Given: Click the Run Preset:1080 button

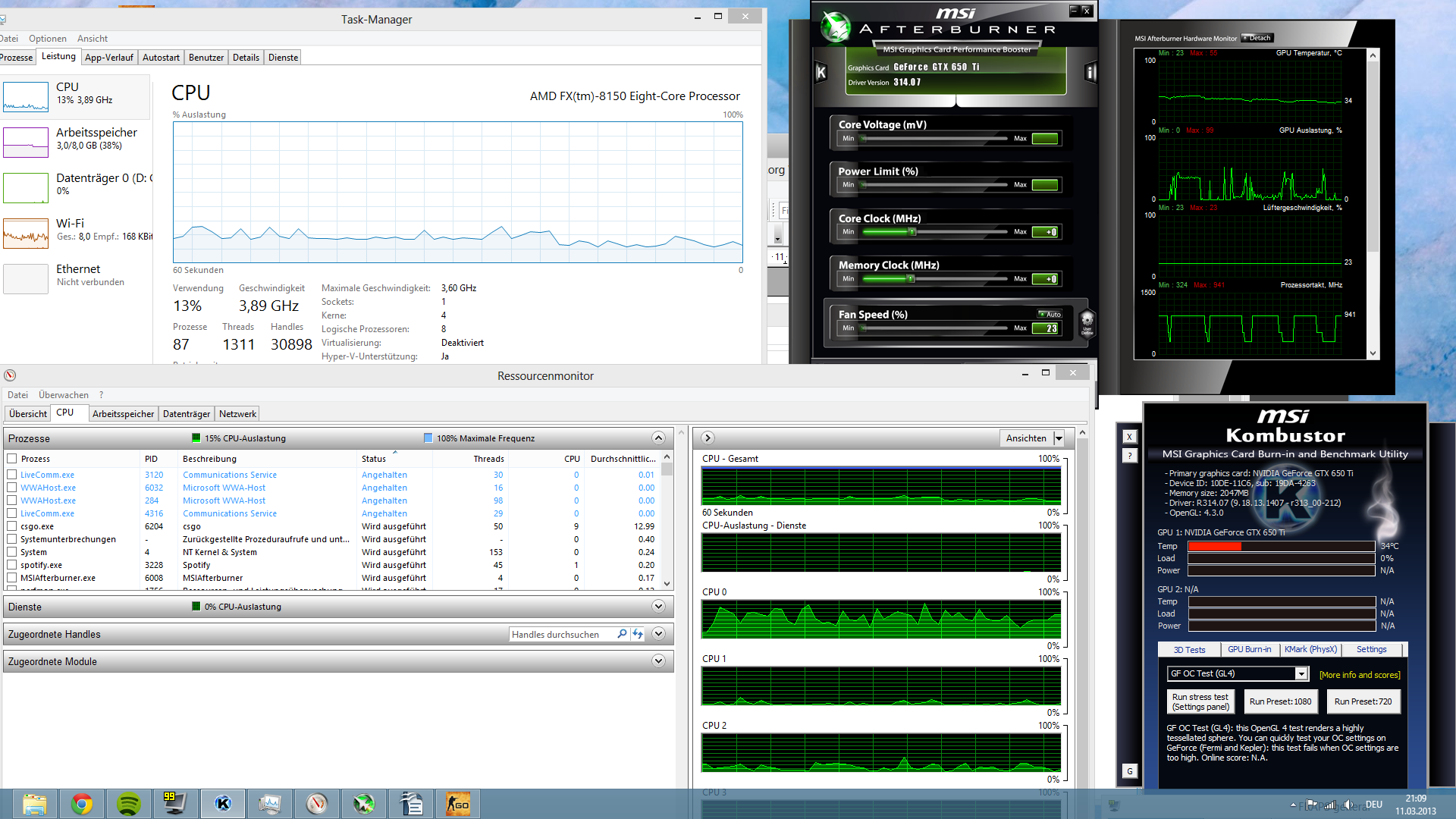Looking at the screenshot, I should 1280,701.
